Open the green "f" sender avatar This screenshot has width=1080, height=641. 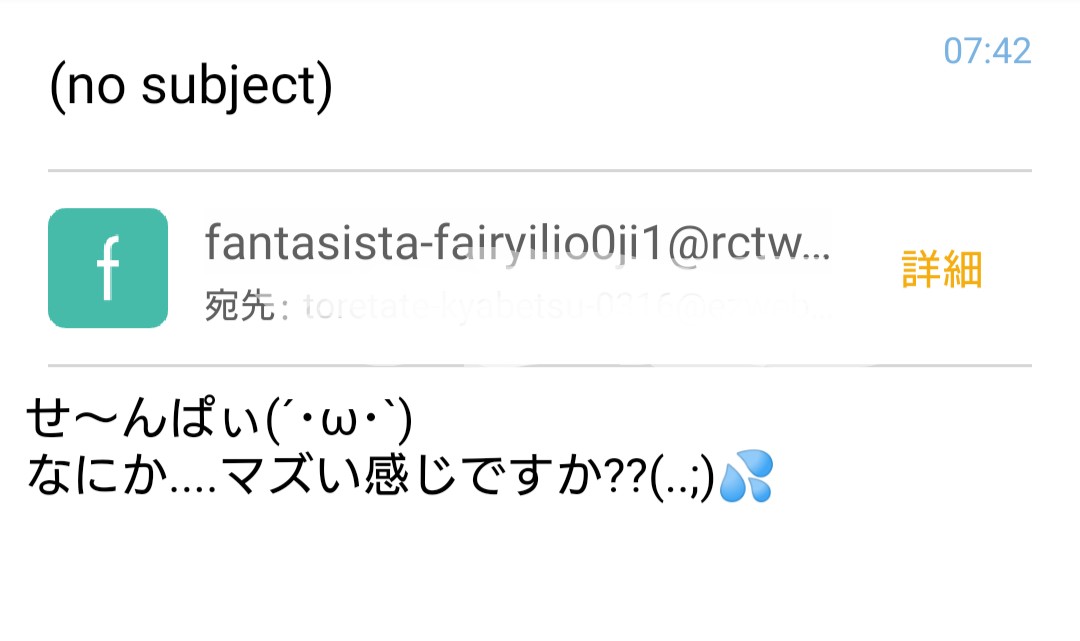pos(108,268)
